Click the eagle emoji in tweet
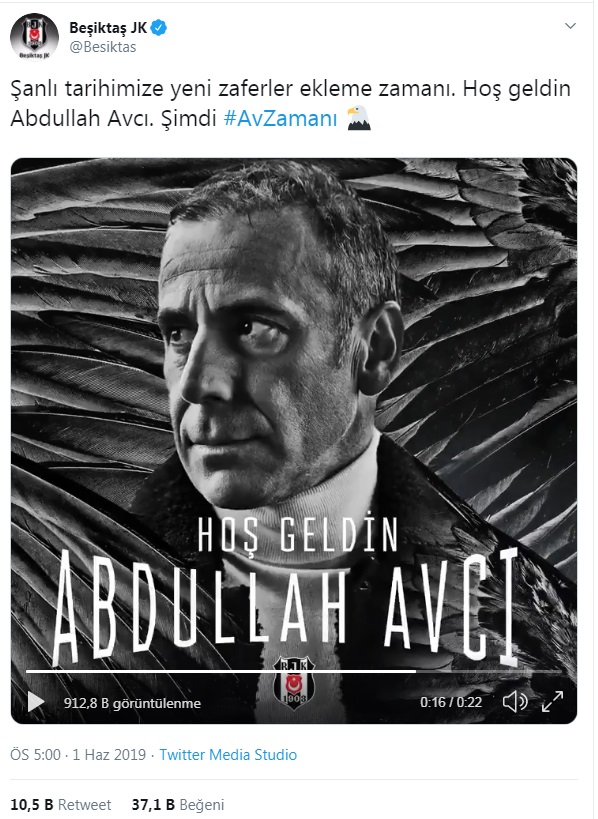598x819 pixels. (359, 118)
